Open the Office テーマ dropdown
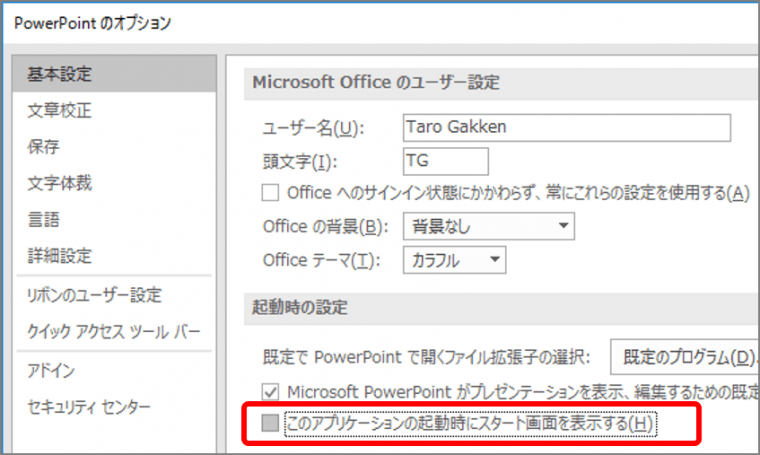760x455 pixels. (x=454, y=260)
